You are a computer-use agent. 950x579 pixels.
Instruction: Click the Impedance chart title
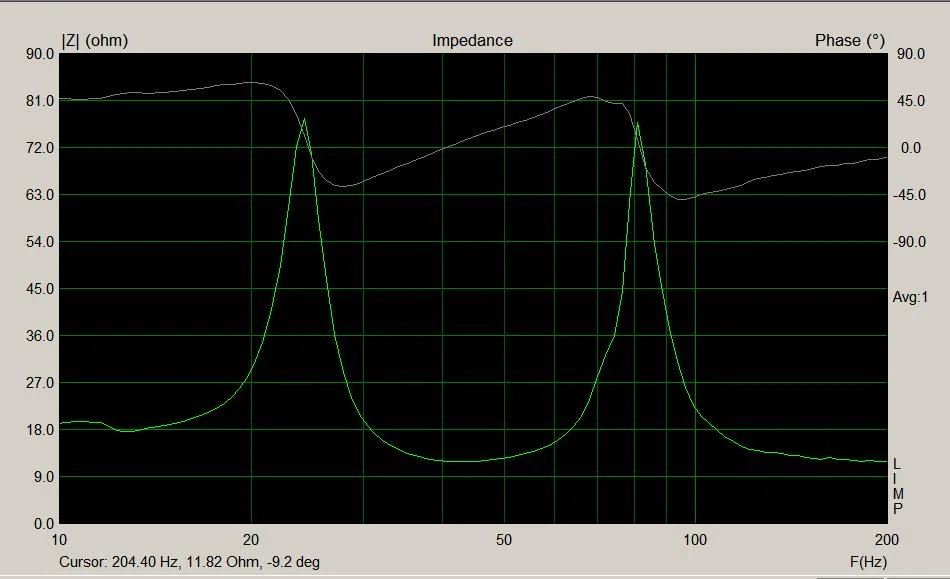point(471,41)
